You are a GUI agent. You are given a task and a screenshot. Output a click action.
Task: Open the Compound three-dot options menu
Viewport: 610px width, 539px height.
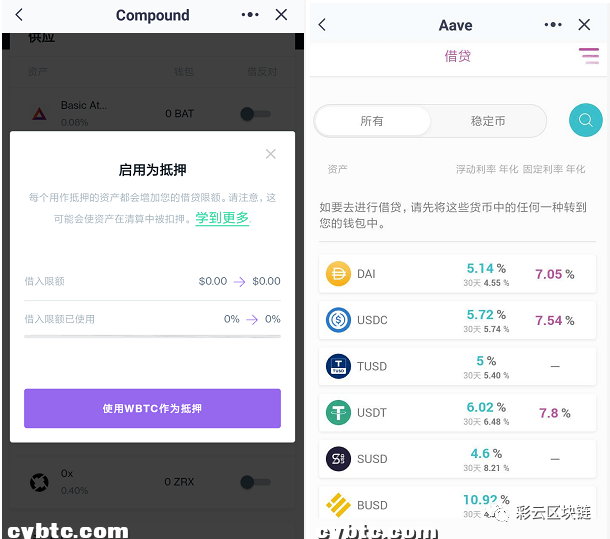point(250,15)
